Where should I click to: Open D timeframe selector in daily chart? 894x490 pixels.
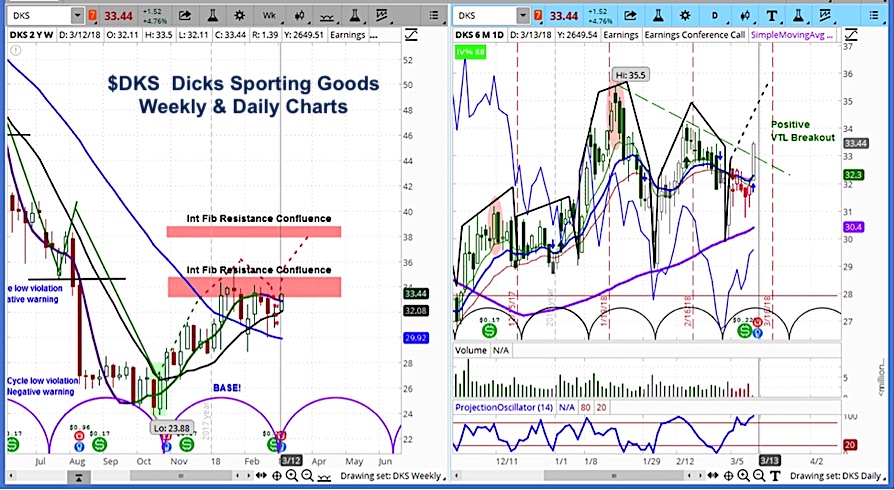click(x=714, y=15)
